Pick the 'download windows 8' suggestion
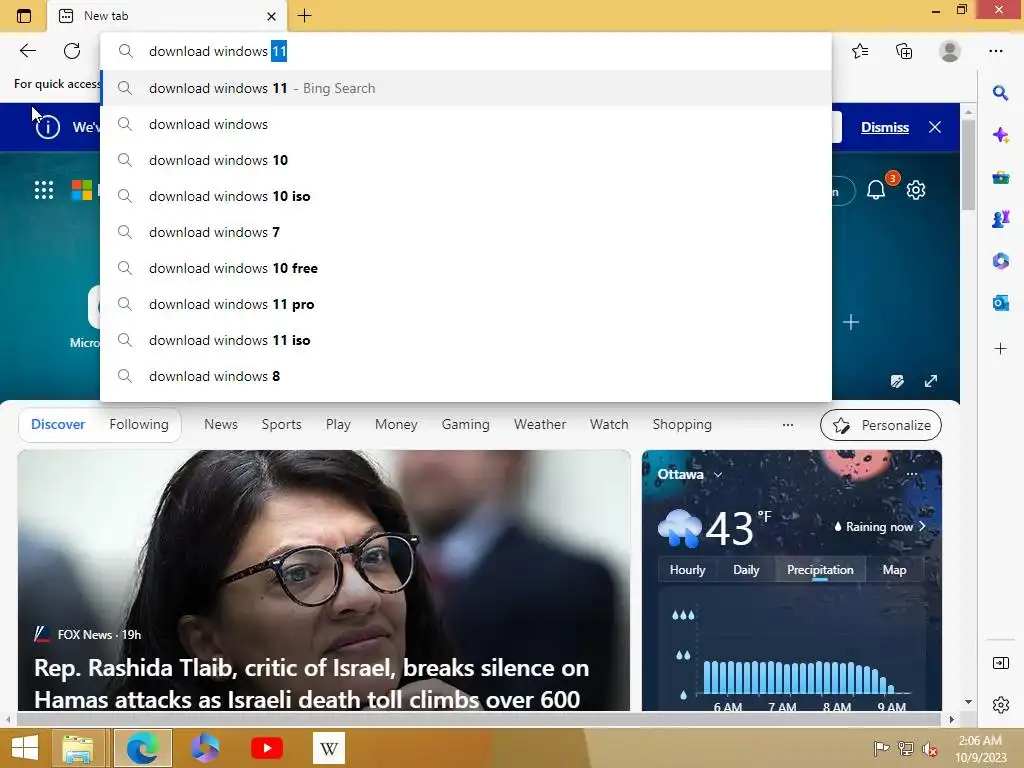 [x=466, y=376]
